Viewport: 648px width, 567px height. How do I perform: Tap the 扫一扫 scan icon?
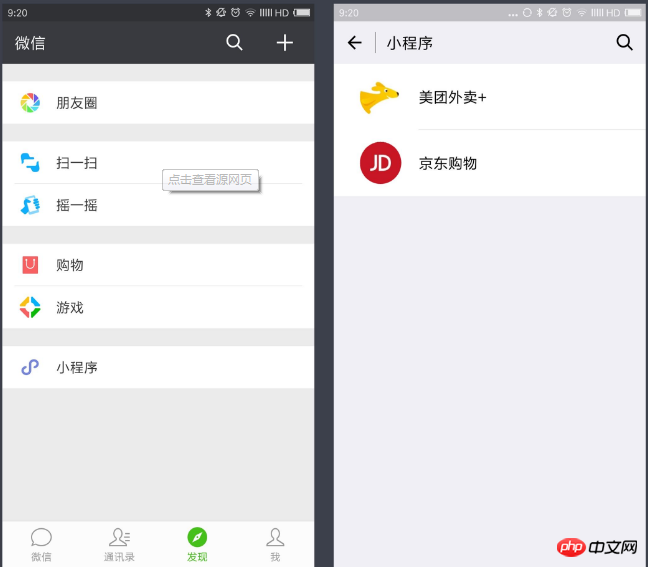(x=30, y=162)
